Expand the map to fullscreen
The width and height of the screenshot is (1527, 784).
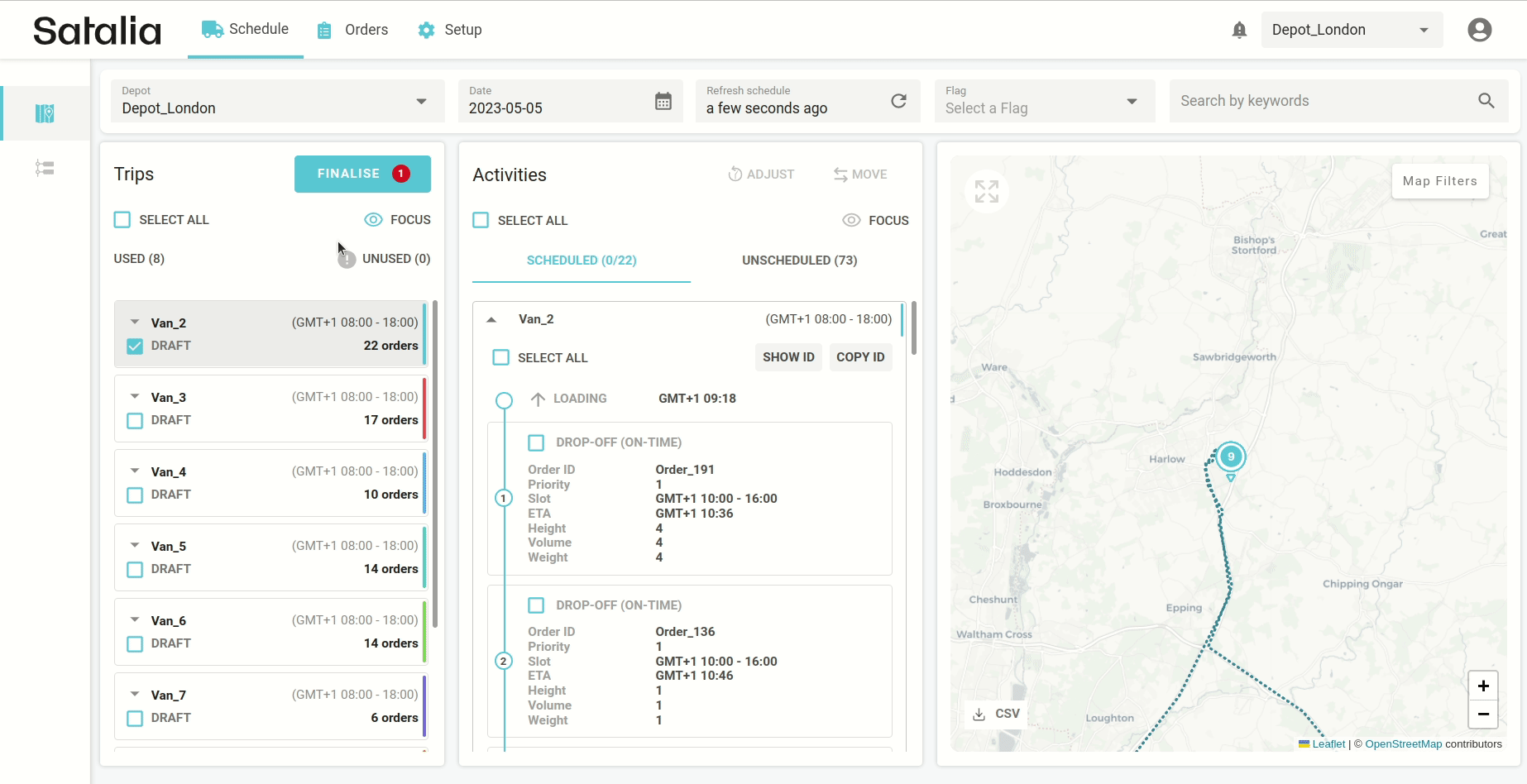point(986,192)
